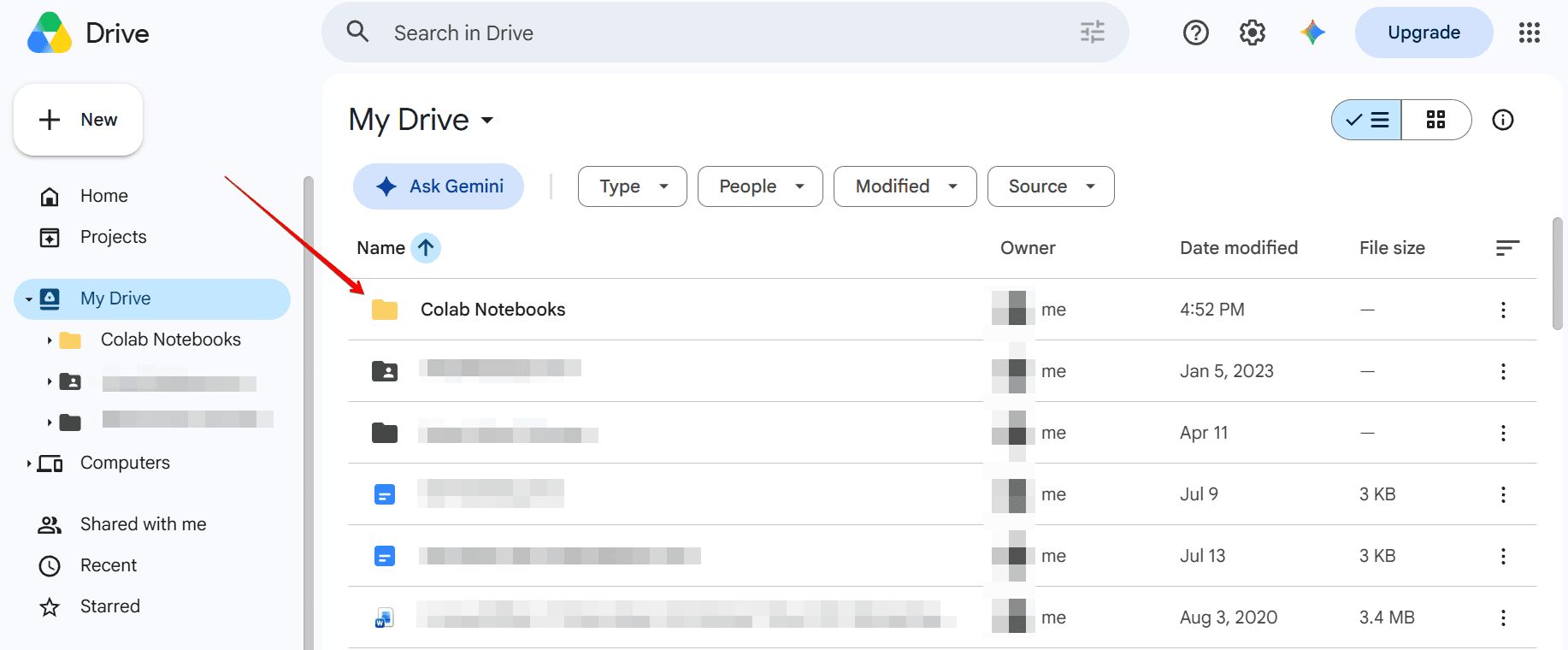Click the Upgrade button
The height and width of the screenshot is (650, 1568).
point(1424,32)
